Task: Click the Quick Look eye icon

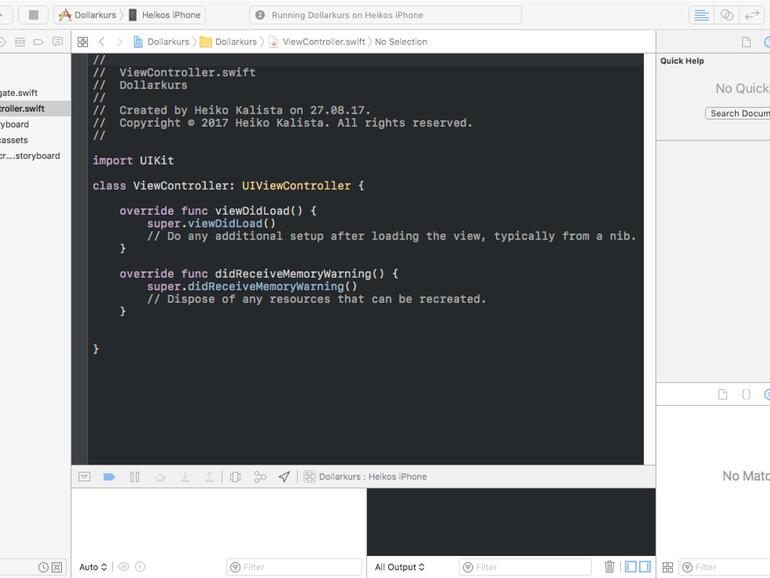Action: pos(124,567)
